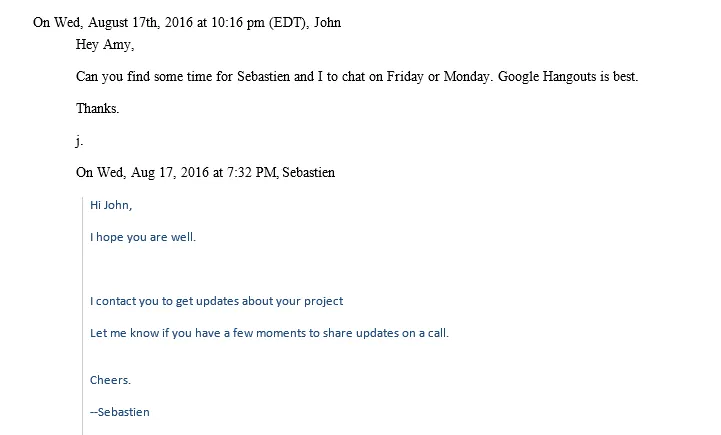This screenshot has height=435, width=721.
Task: Click the "I hope you are well." line
Action: point(143,237)
